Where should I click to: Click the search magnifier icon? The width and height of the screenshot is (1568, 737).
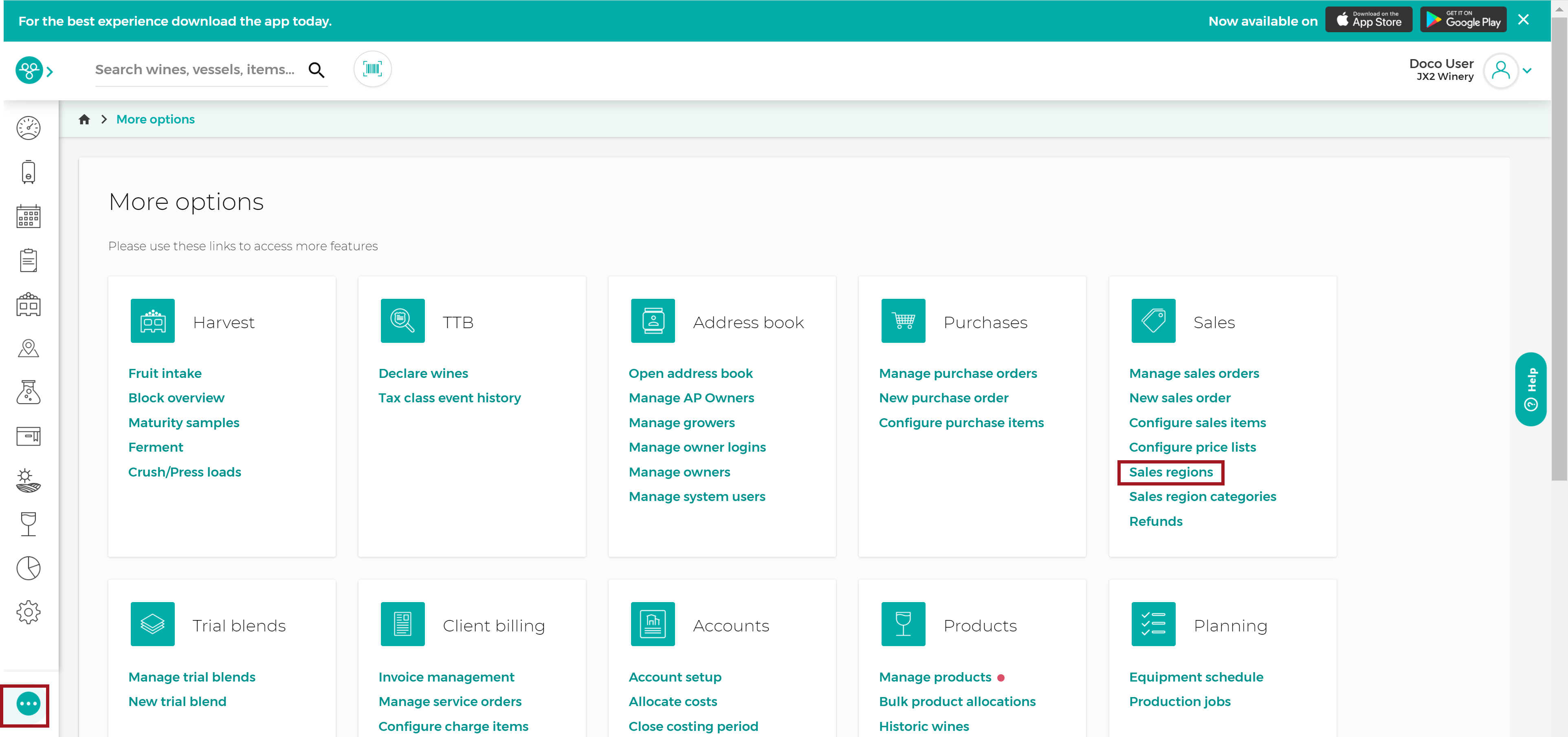click(317, 70)
